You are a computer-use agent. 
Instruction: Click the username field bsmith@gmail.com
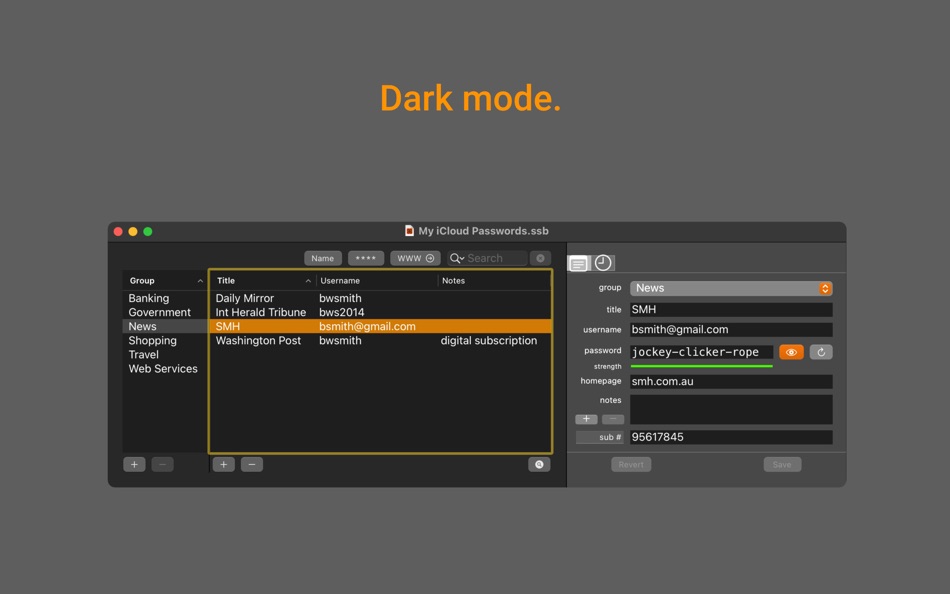[731, 330]
